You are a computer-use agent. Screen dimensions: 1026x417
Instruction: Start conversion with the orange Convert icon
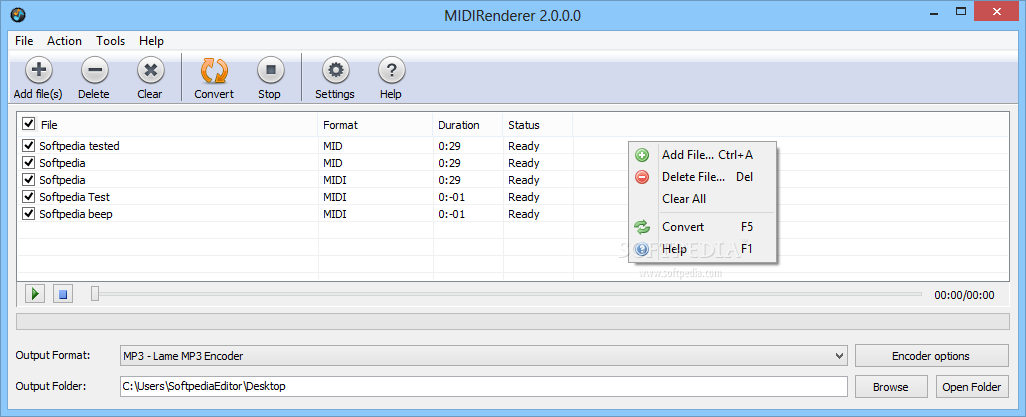click(x=214, y=69)
